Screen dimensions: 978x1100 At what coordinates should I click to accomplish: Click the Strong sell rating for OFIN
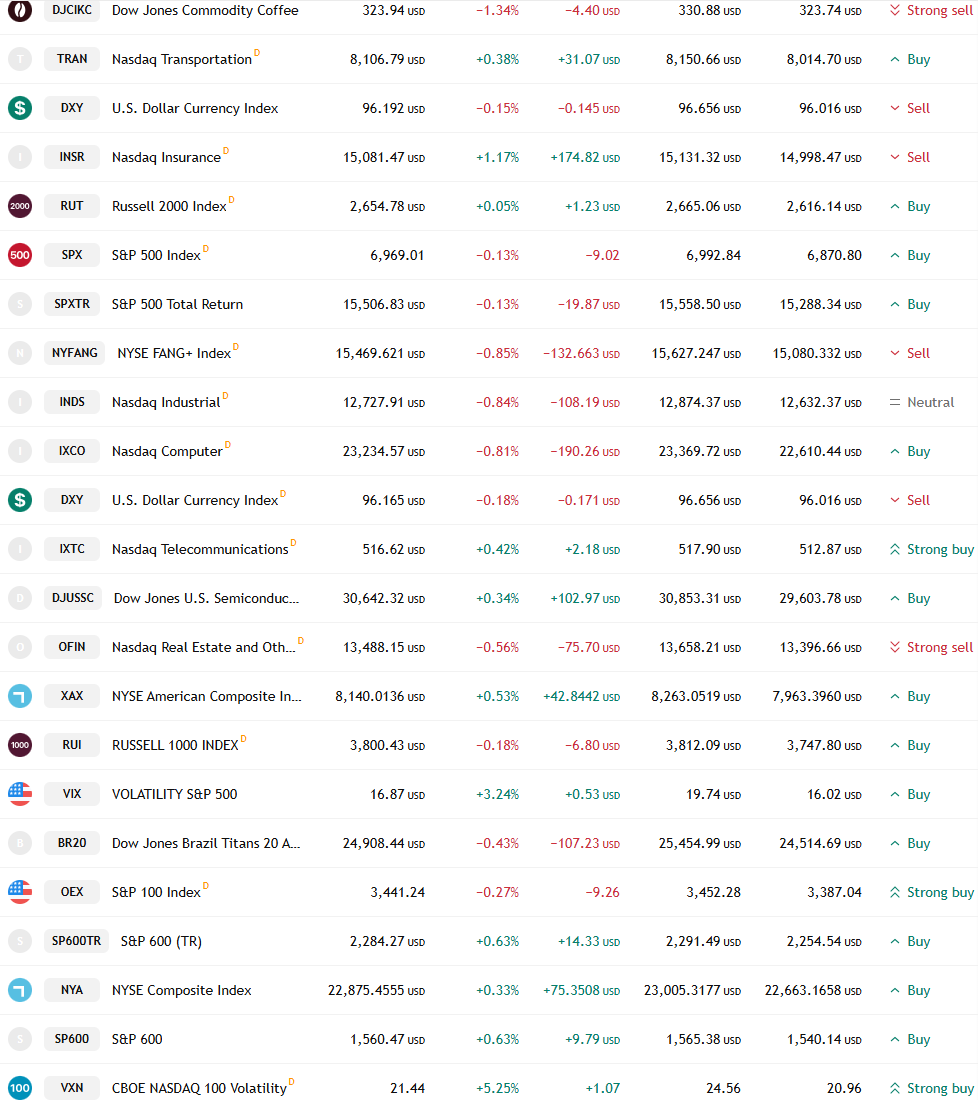coord(931,648)
